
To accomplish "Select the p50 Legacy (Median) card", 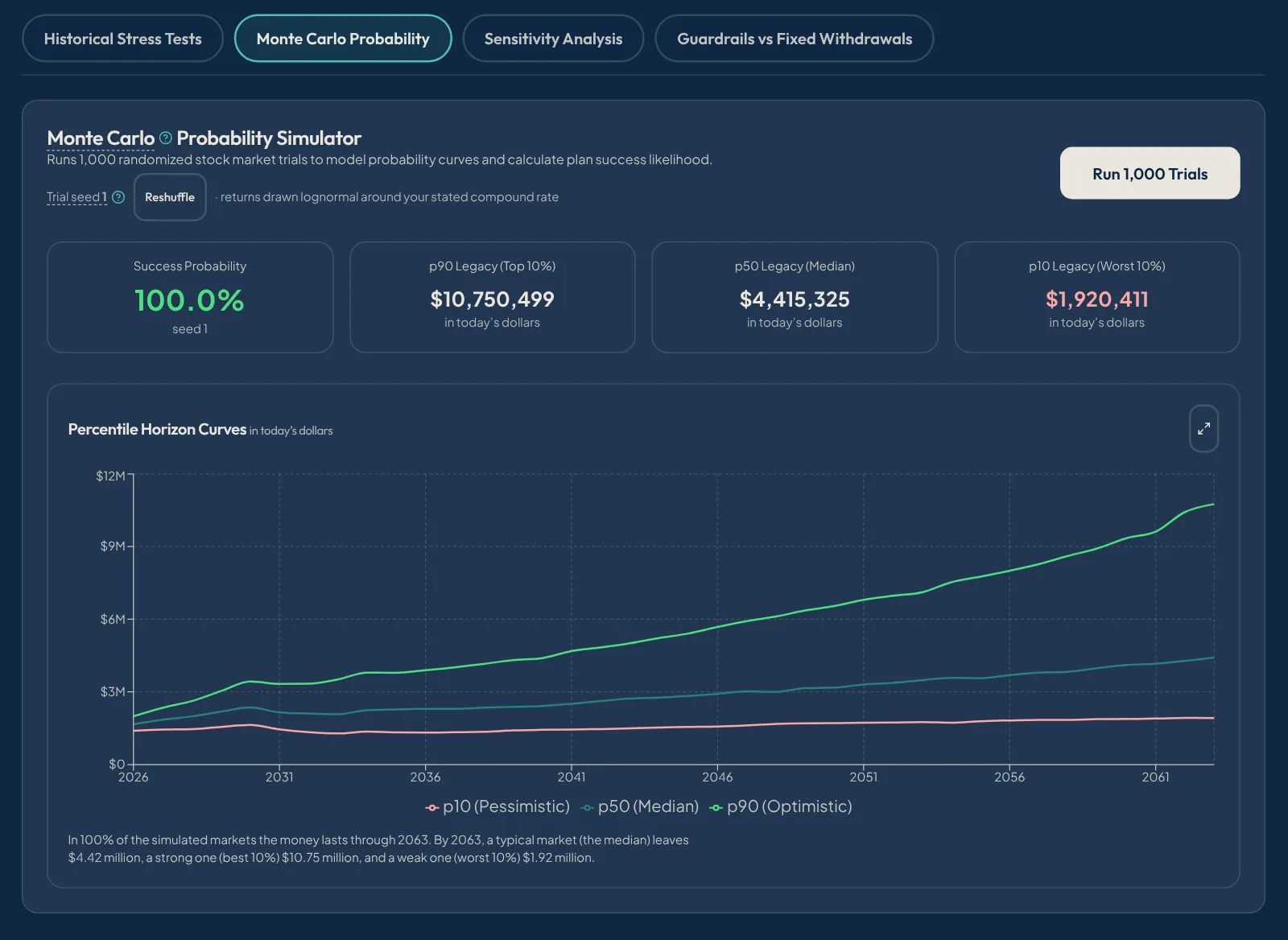I will 795,297.
